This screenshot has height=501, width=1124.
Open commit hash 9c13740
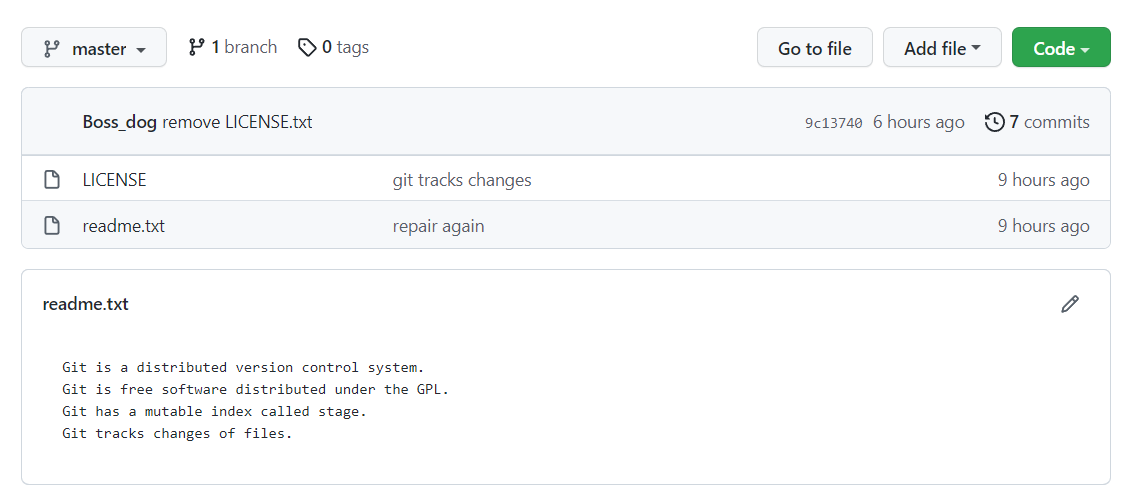834,123
